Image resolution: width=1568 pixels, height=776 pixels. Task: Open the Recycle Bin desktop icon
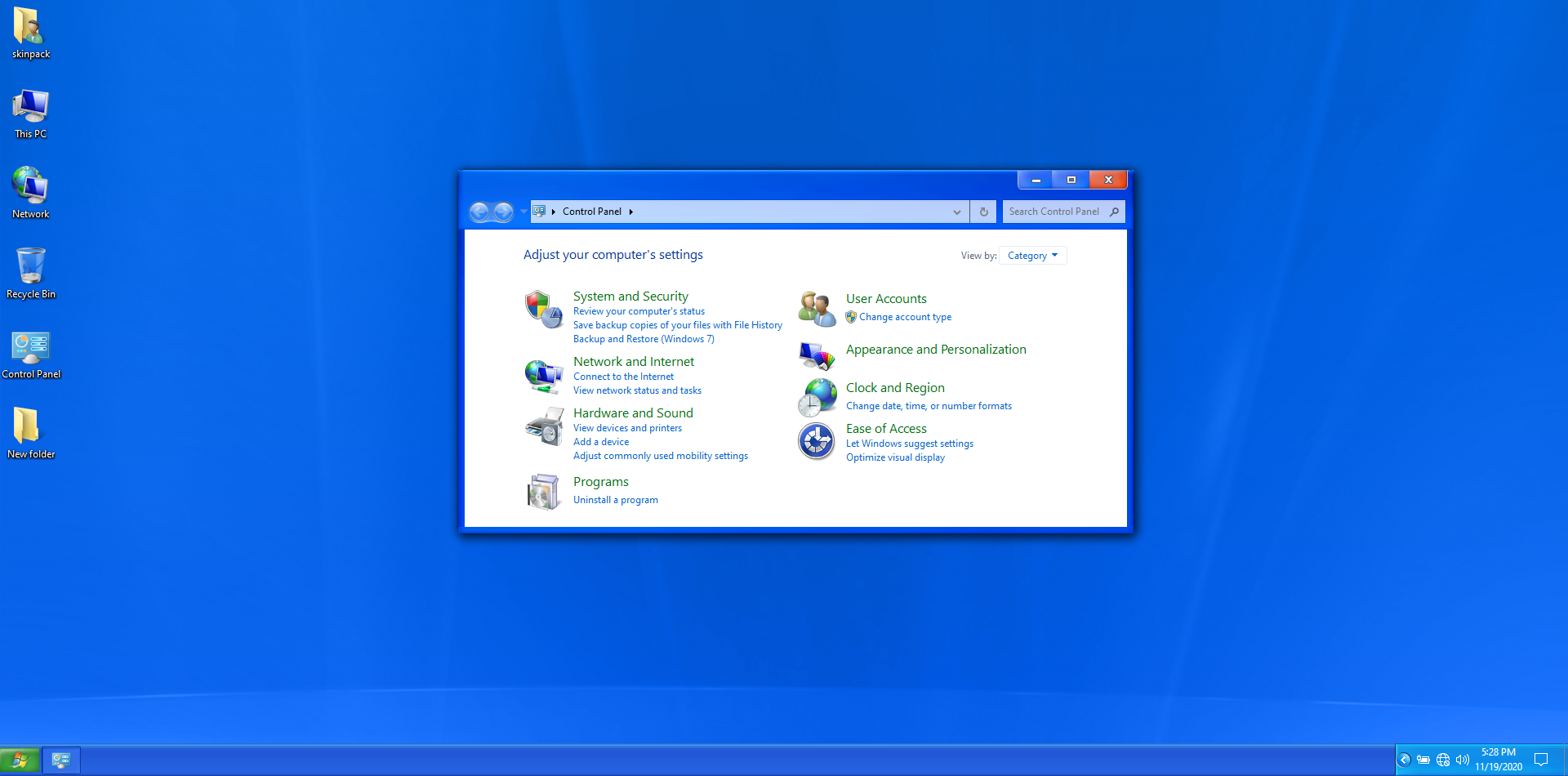pos(31,266)
